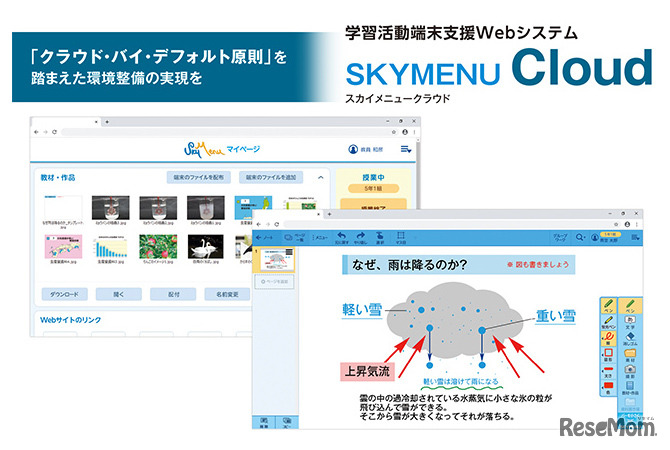Click the camera 撮影 tool
Screen dimensions: 670x450
tap(630, 372)
